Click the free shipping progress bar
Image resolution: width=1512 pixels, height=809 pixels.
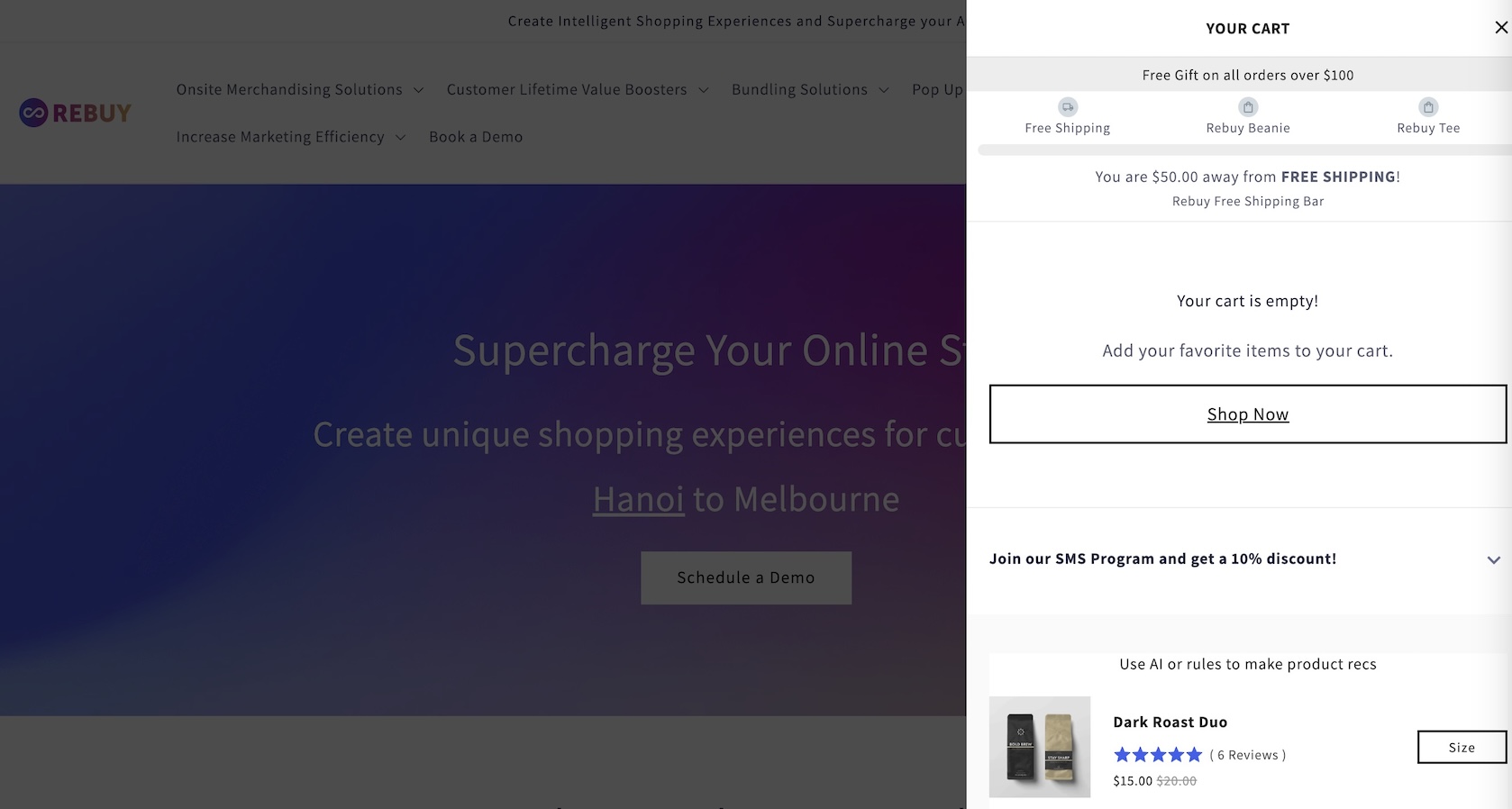pos(1244,150)
